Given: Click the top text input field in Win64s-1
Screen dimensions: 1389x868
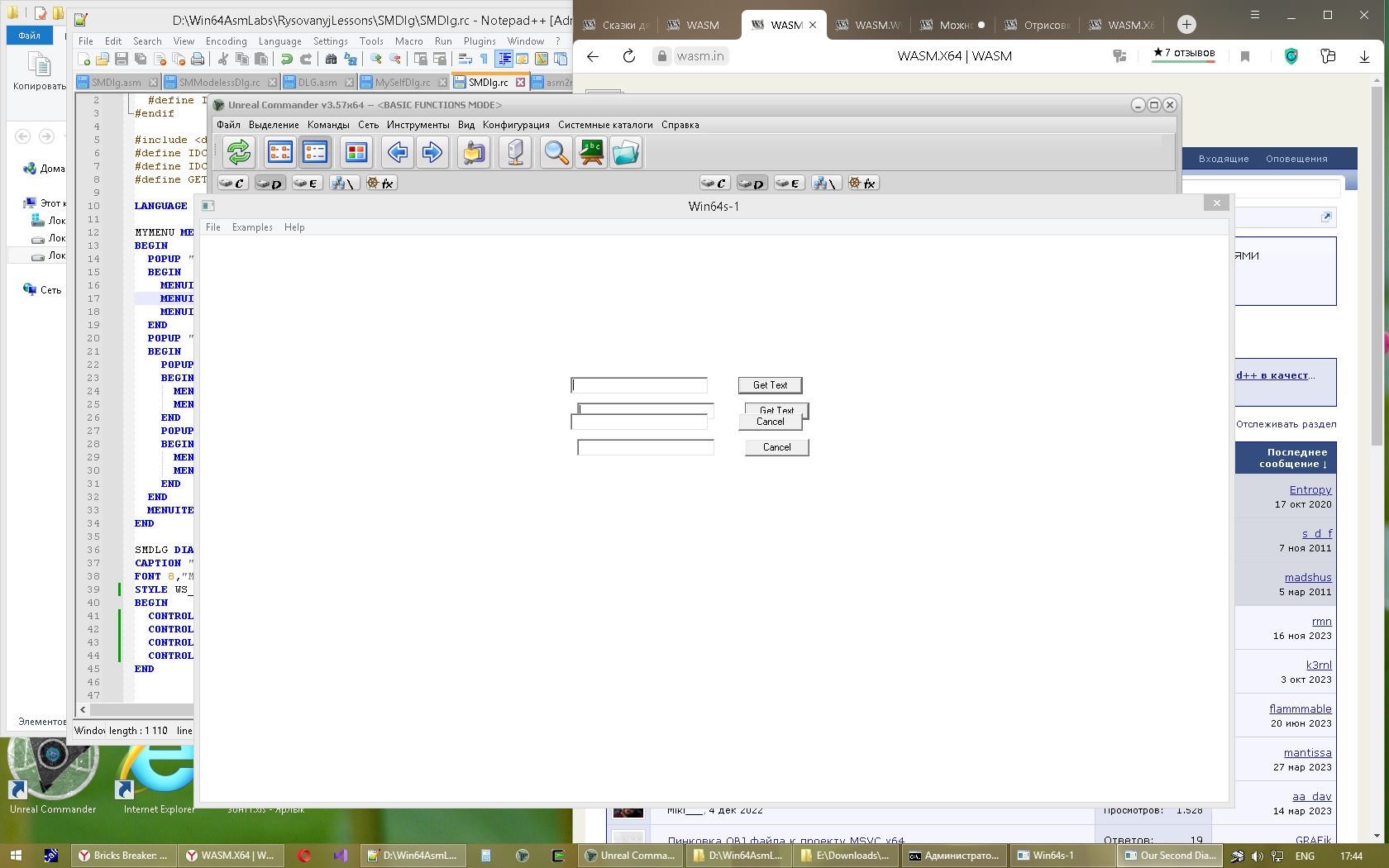Looking at the screenshot, I should (x=639, y=385).
